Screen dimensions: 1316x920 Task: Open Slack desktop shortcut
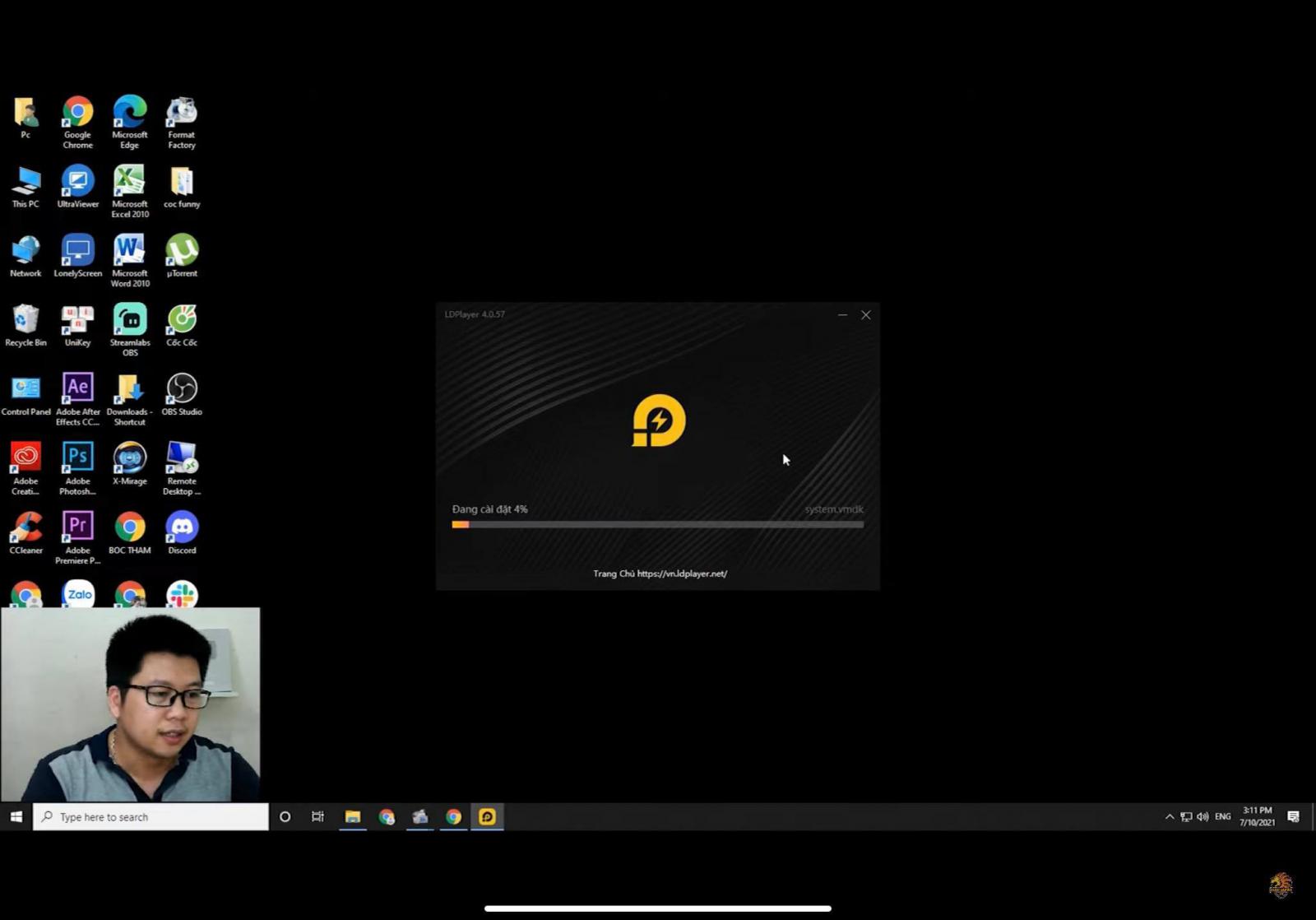tap(182, 594)
